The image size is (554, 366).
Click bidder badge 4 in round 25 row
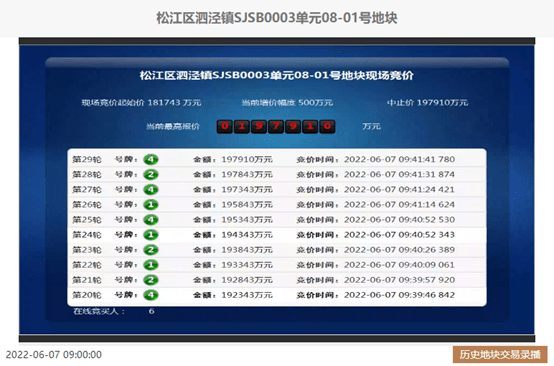click(151, 220)
